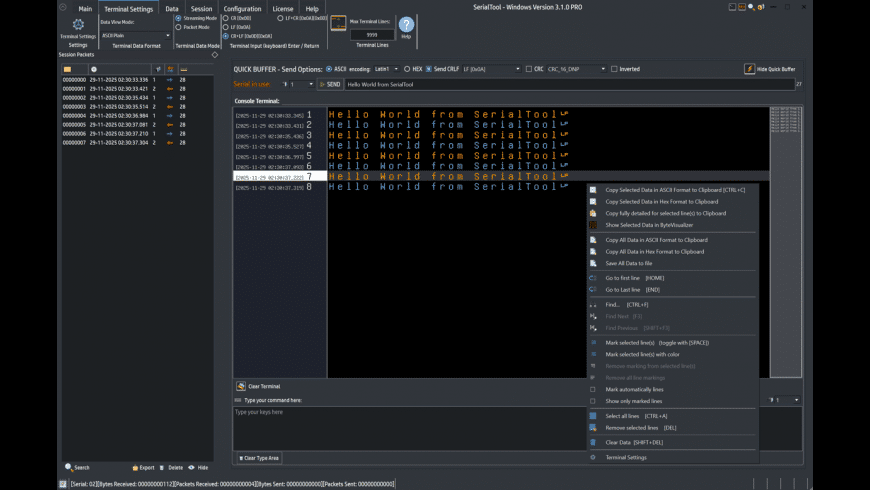The height and width of the screenshot is (490, 870).
Task: Click the gear icon beside context Terminal Settings
Action: [593, 457]
